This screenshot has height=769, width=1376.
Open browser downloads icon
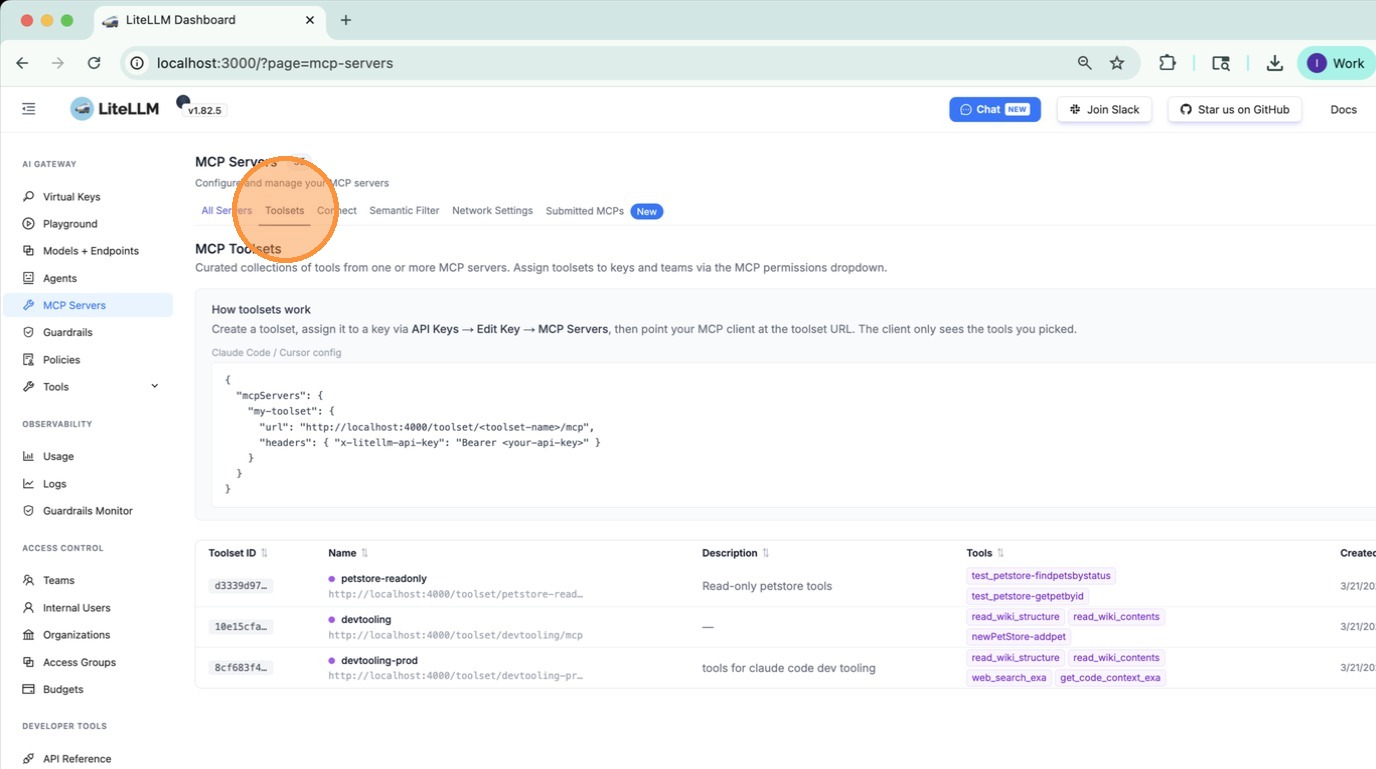tap(1274, 63)
